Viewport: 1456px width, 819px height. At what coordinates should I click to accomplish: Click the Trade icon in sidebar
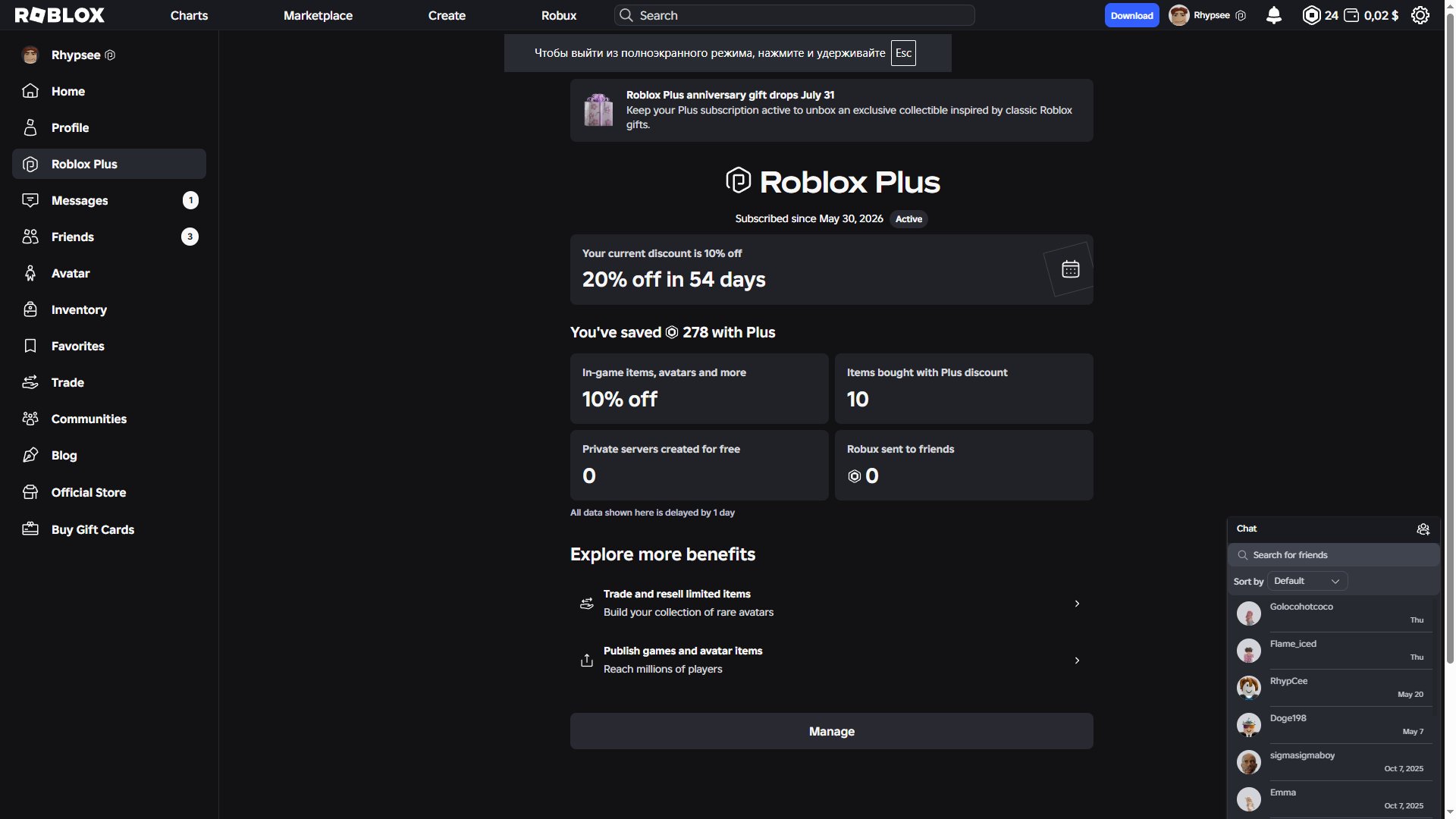[30, 382]
